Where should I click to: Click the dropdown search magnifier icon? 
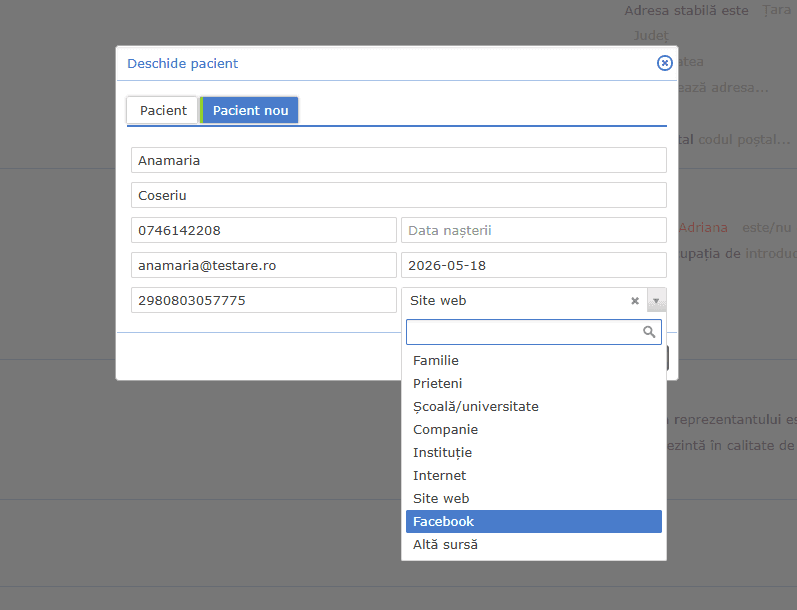point(649,332)
